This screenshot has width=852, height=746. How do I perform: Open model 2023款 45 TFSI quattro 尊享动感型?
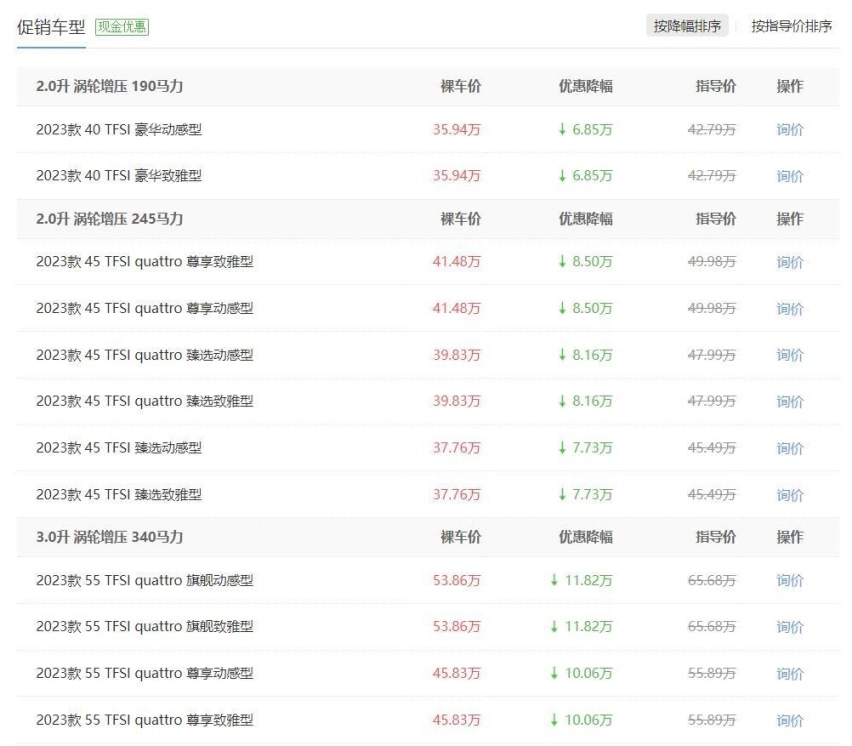145,308
